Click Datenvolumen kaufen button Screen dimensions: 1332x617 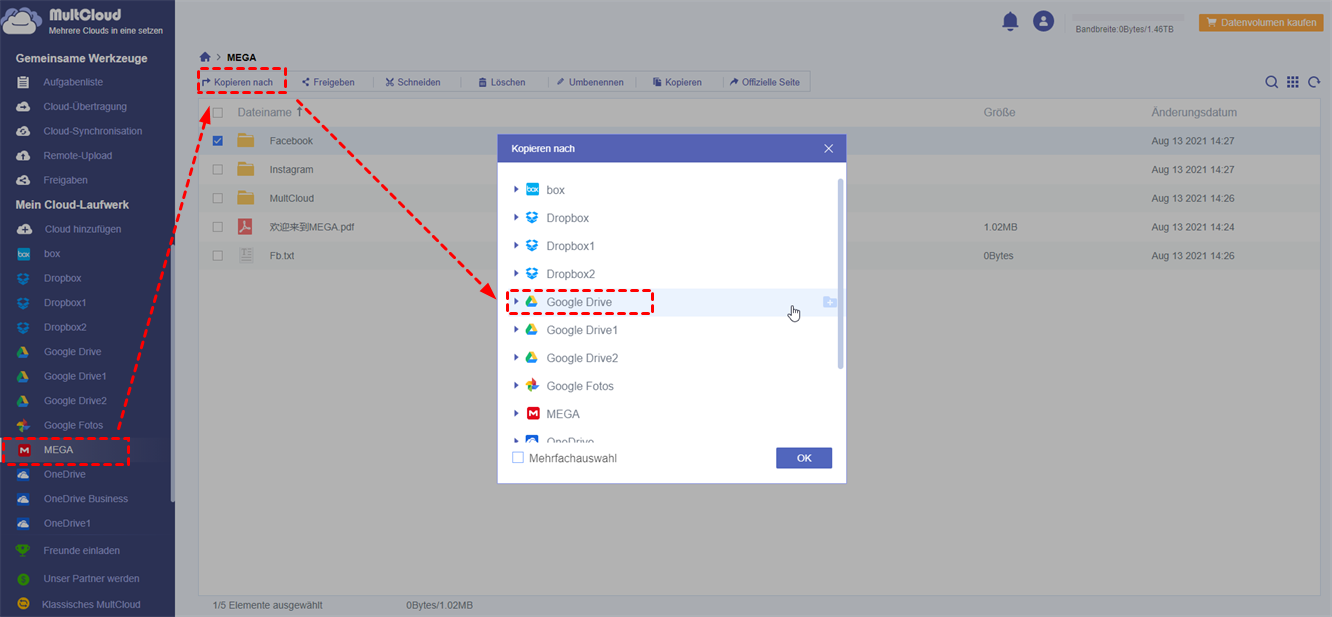1260,22
